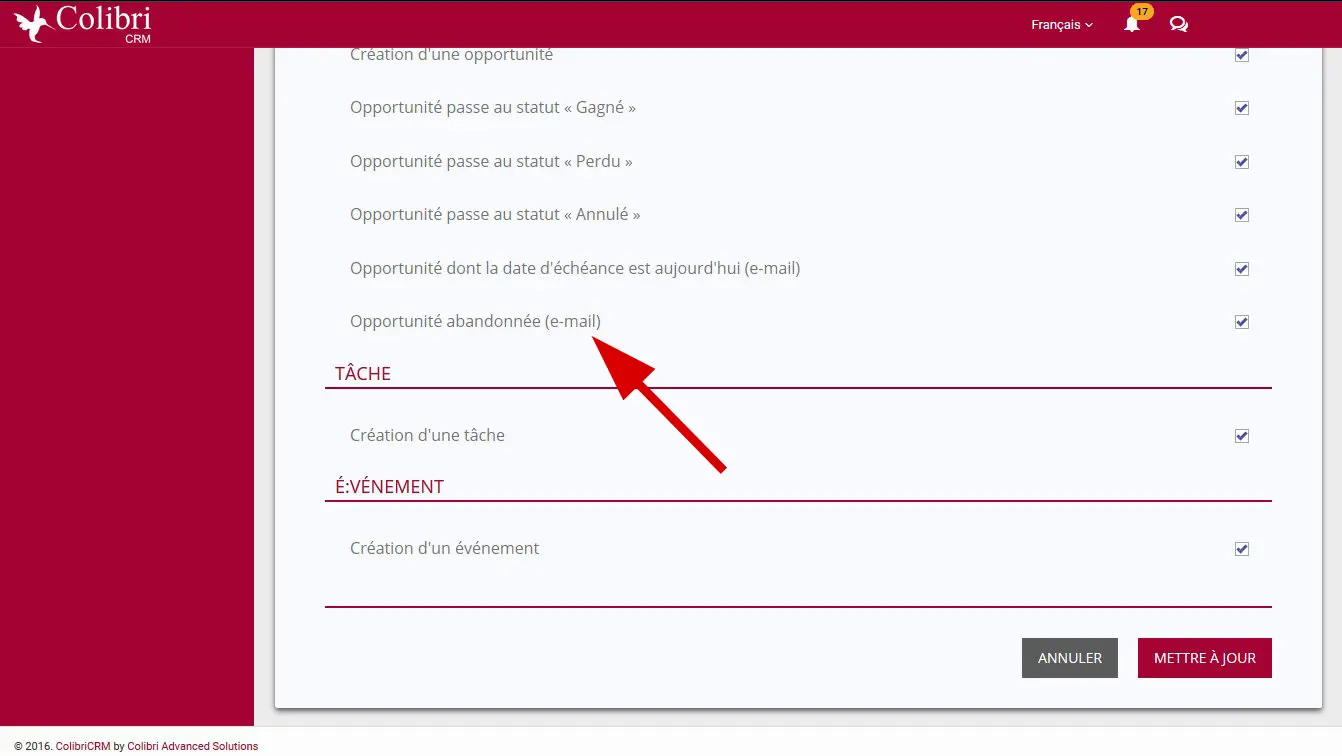Toggle the statut « Perdu » checkbox
Screen dimensions: 1342x756
pyautogui.click(x=1242, y=162)
